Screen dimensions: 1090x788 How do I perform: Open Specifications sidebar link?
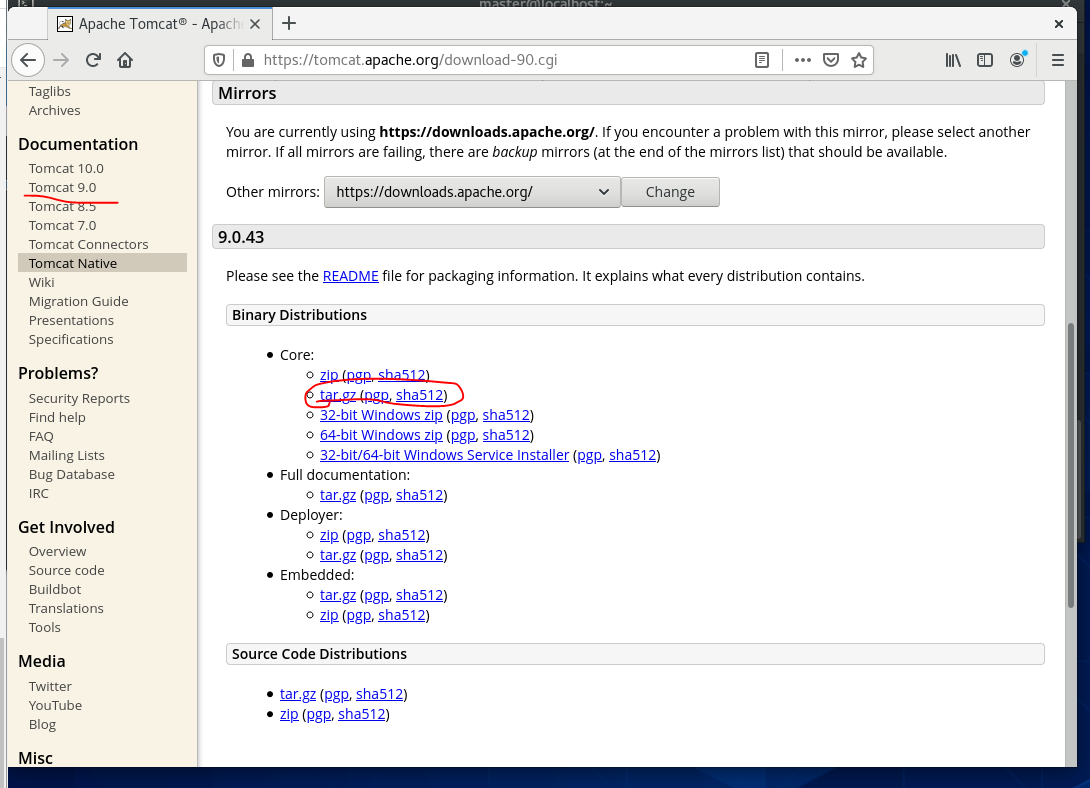click(71, 339)
